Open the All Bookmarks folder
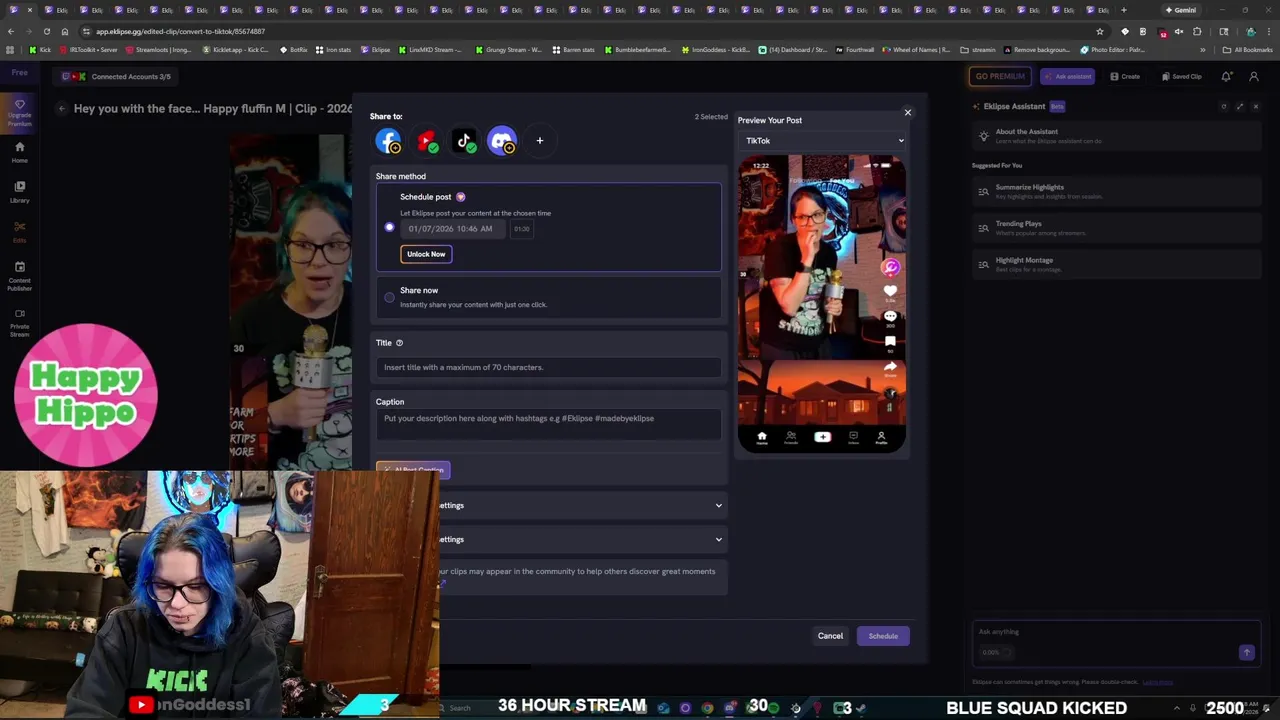 tap(1248, 49)
